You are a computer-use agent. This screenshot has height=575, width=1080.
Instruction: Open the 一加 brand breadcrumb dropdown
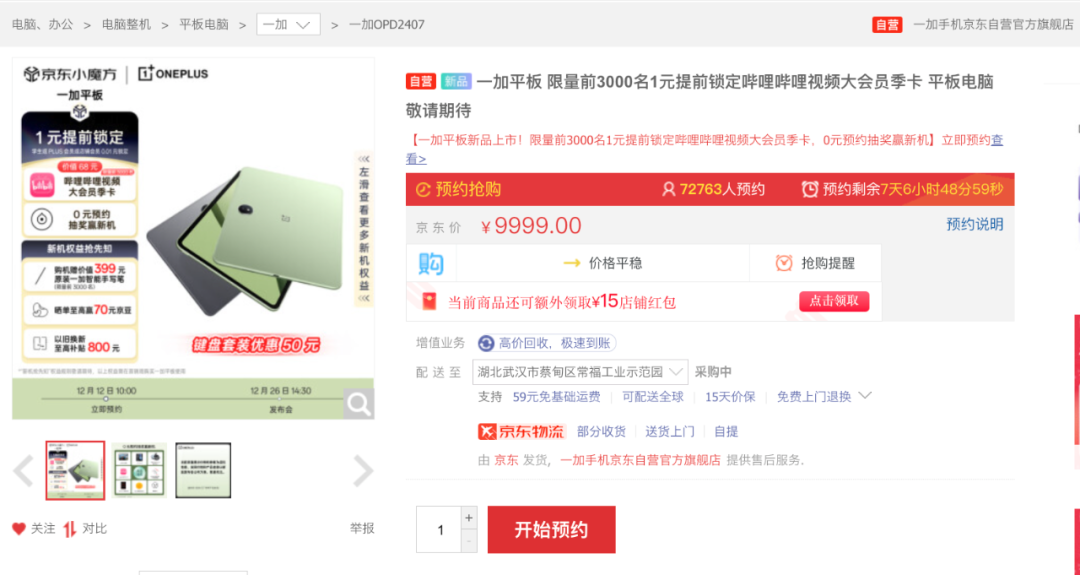pyautogui.click(x=288, y=24)
